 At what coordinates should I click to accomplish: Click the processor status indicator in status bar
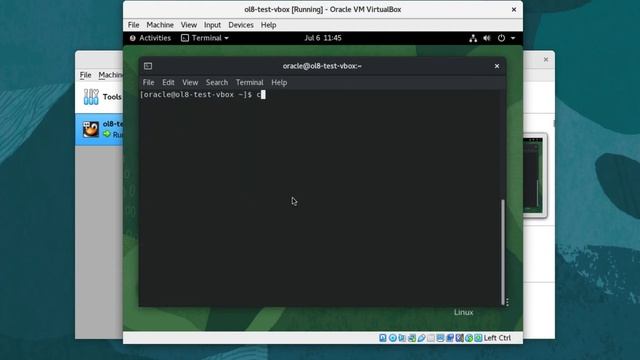click(x=460, y=338)
